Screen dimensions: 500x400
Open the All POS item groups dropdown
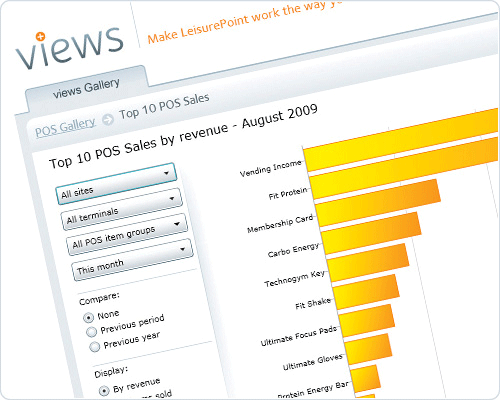point(127,234)
